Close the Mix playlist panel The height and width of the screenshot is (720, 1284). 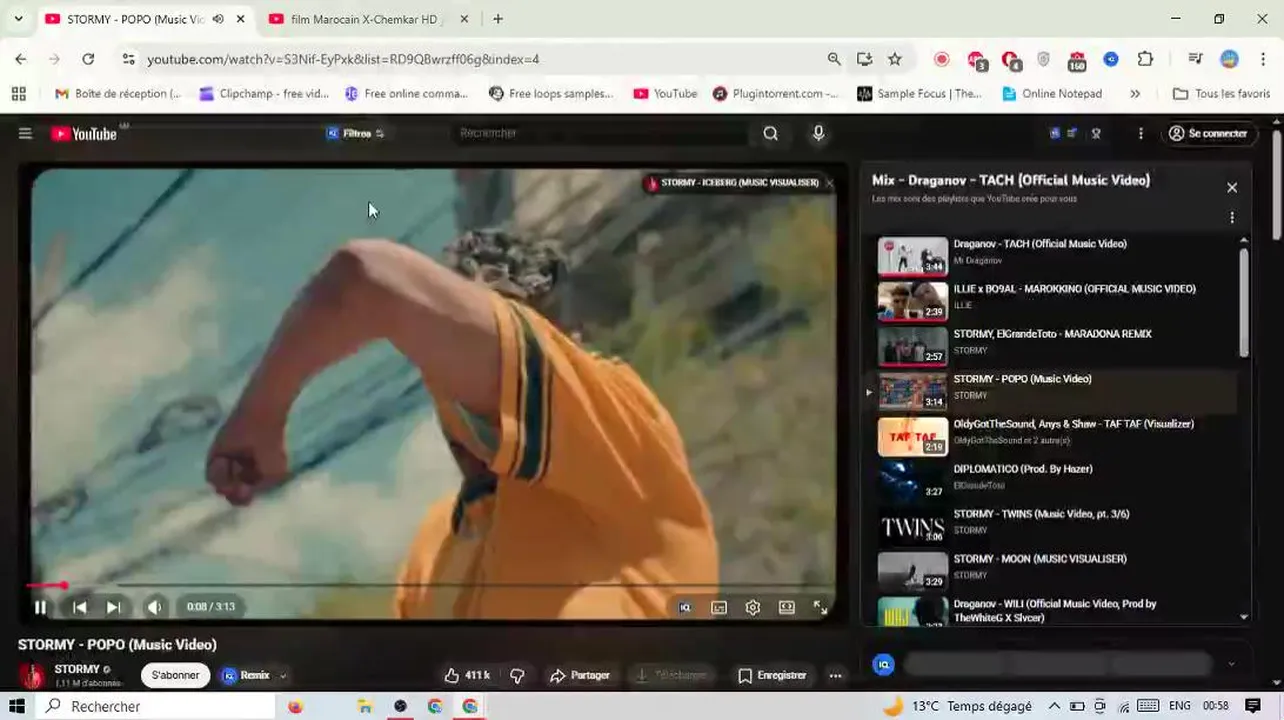[1232, 187]
